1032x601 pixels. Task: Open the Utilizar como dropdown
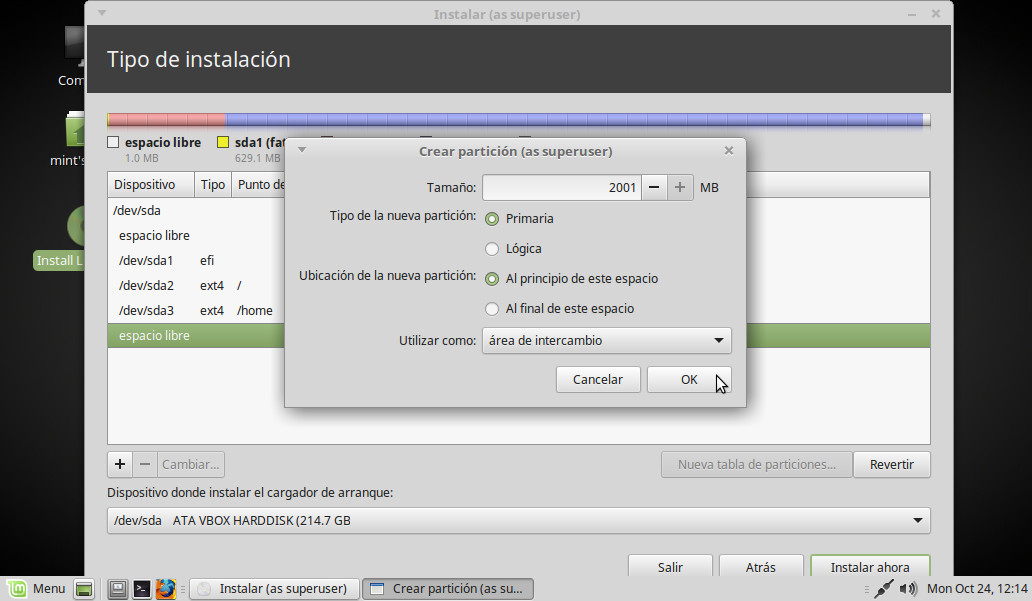tap(606, 340)
